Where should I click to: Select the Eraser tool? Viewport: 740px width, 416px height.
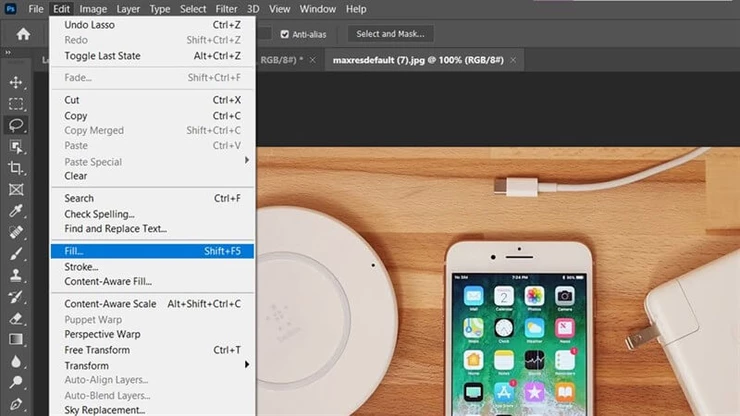click(x=16, y=319)
